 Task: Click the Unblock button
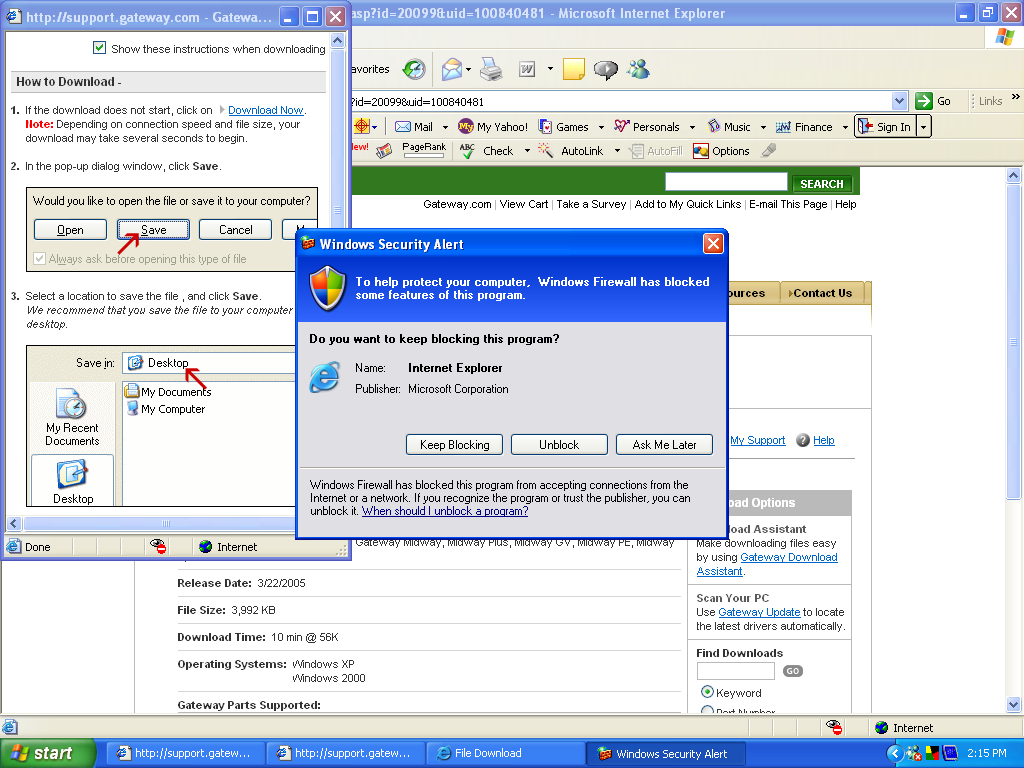(x=559, y=445)
